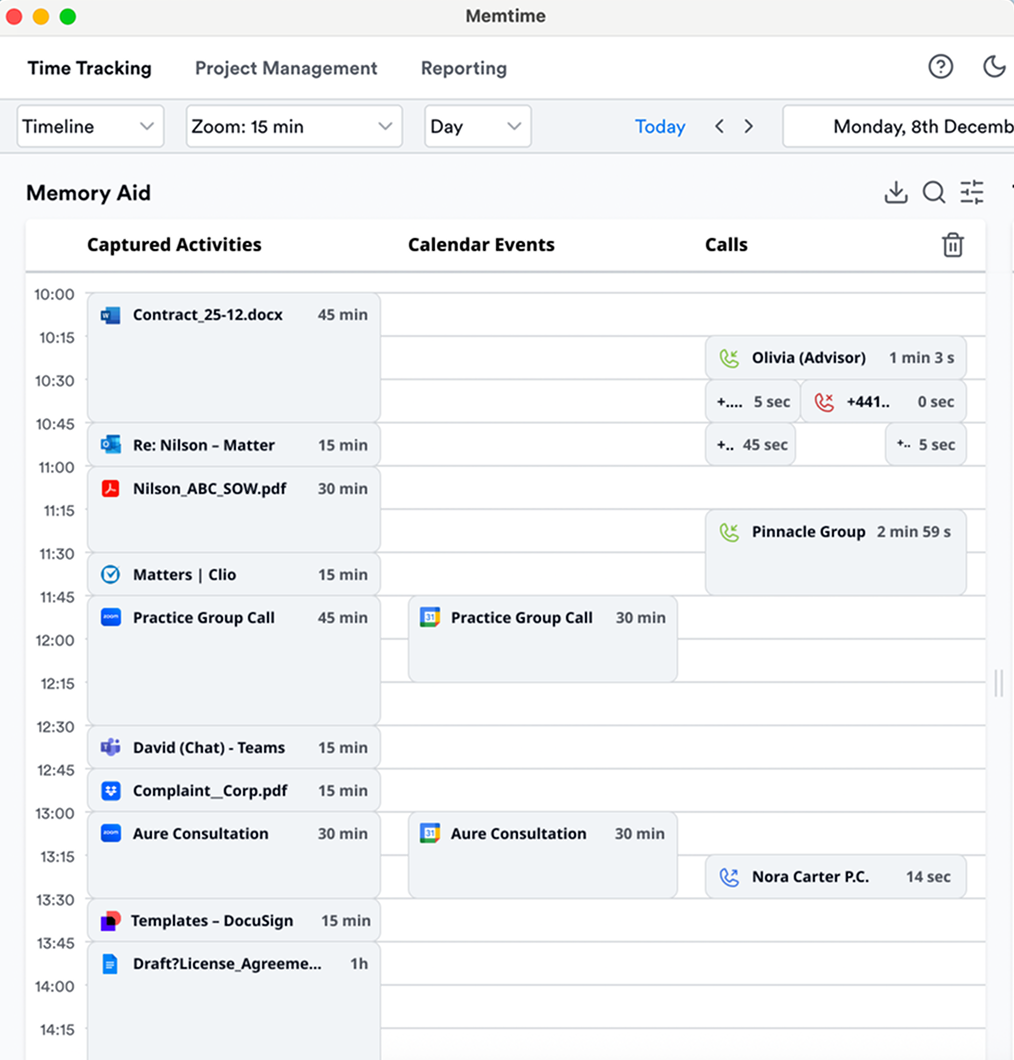Screen dimensions: 1014x1060
Task: Select the Draft?License_Agreeme... activity
Action: pyautogui.click(x=234, y=1001)
